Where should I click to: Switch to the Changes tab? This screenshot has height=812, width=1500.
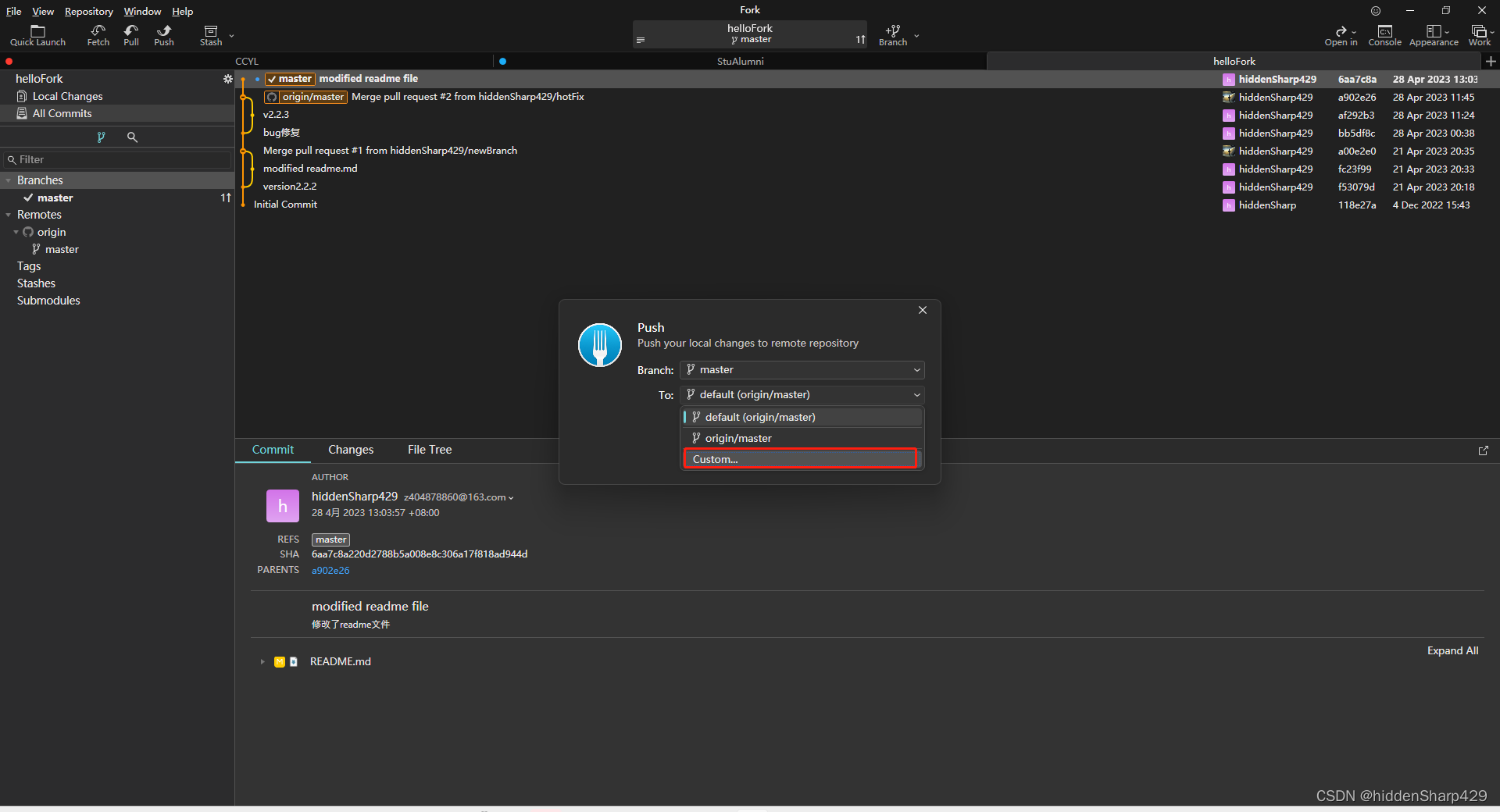(x=351, y=450)
